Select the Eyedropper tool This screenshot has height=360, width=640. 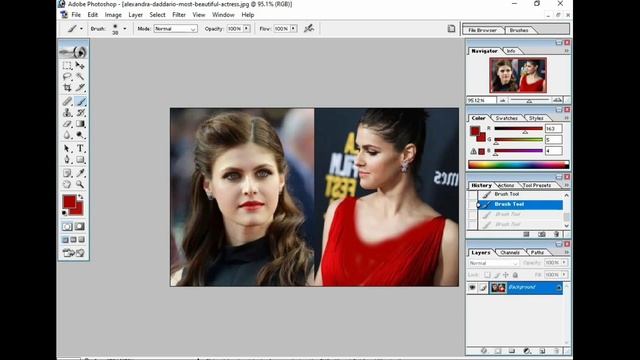click(80, 173)
